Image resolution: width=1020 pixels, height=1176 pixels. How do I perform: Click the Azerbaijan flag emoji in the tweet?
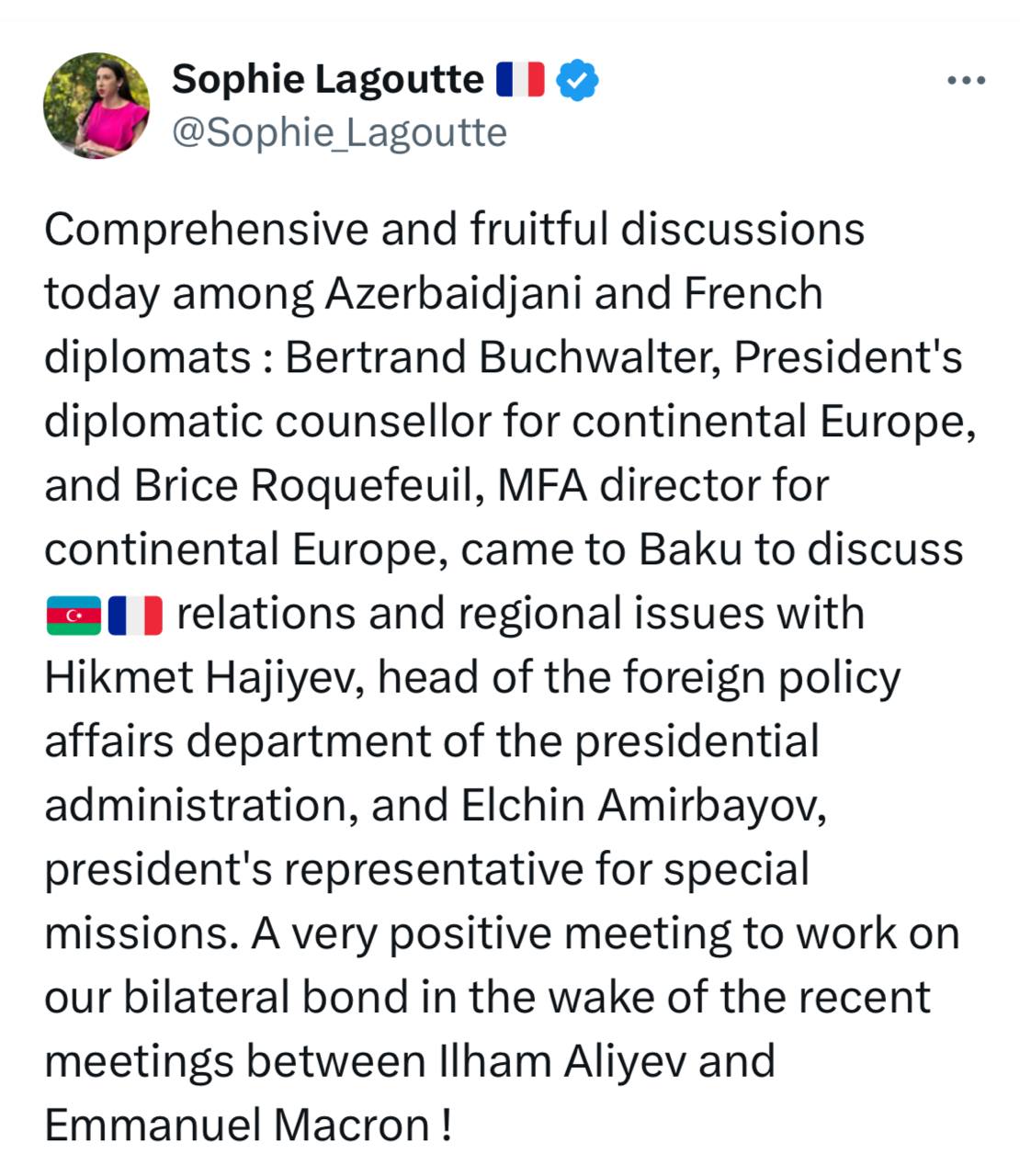point(74,615)
